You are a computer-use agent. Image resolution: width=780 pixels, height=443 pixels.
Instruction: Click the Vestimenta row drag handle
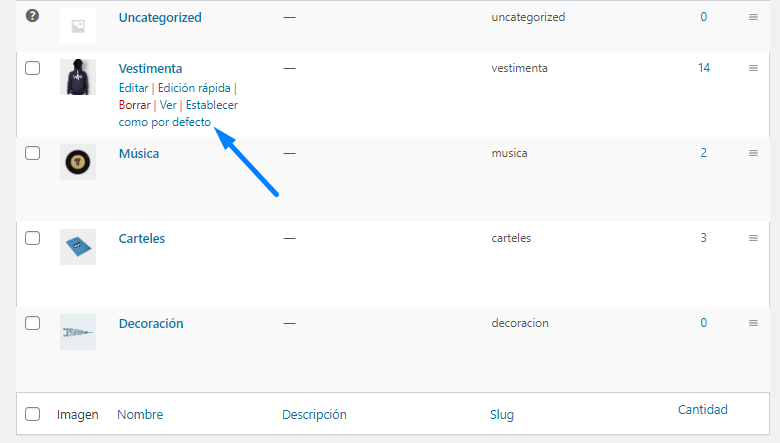[753, 68]
